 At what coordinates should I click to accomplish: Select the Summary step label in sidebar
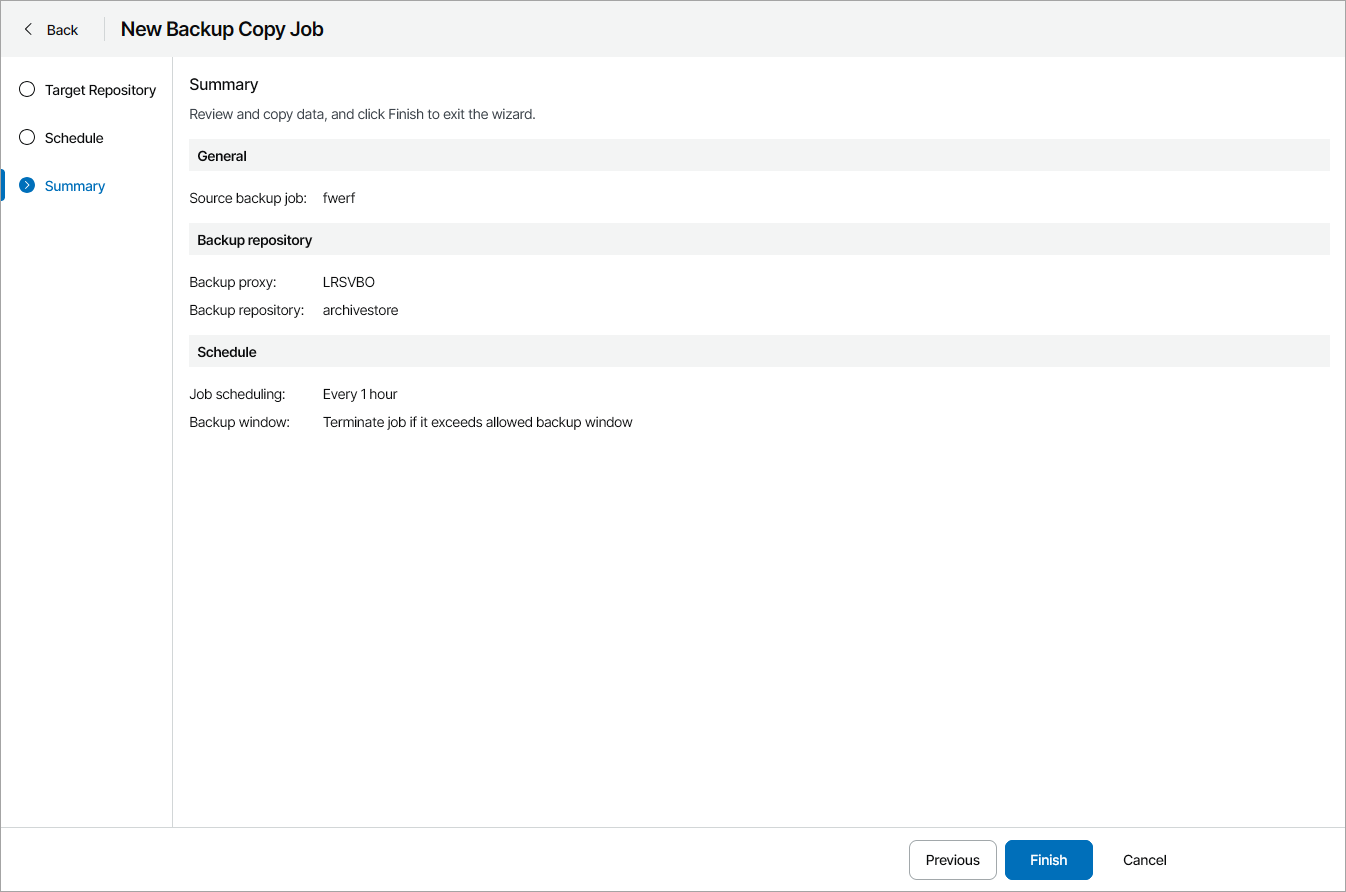pos(75,186)
